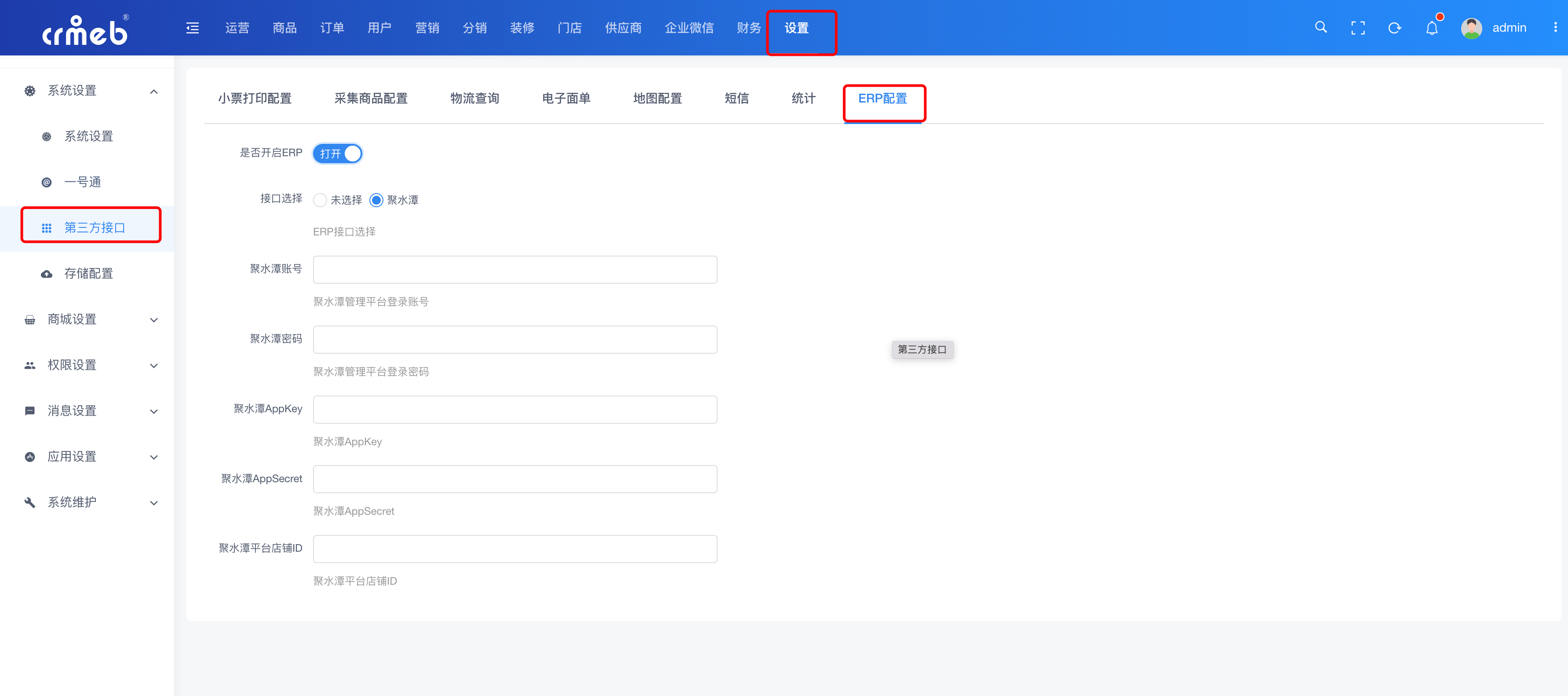Collapse the sidebar with the menu fold icon
Screen dimensions: 1568x696
(192, 28)
